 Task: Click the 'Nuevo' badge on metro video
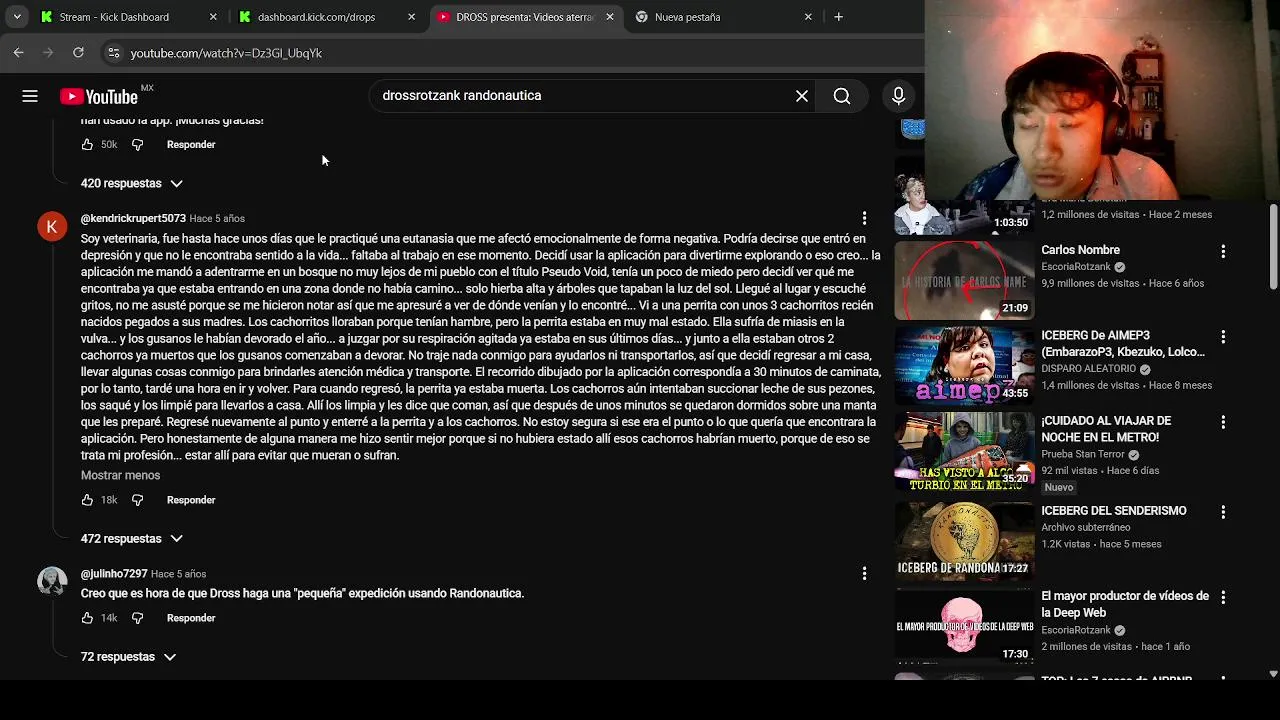tap(1058, 487)
